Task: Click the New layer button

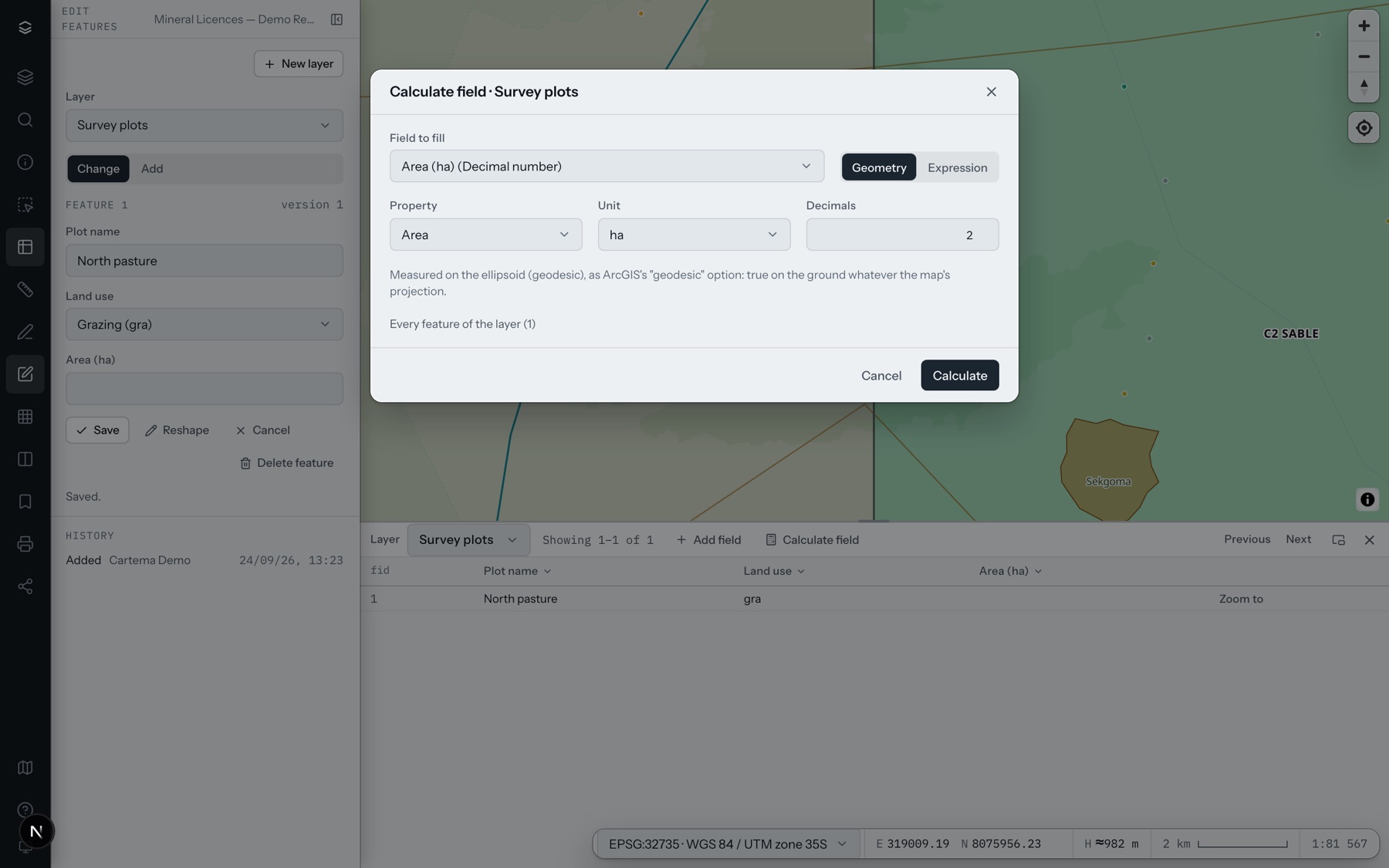Action: 298,64
